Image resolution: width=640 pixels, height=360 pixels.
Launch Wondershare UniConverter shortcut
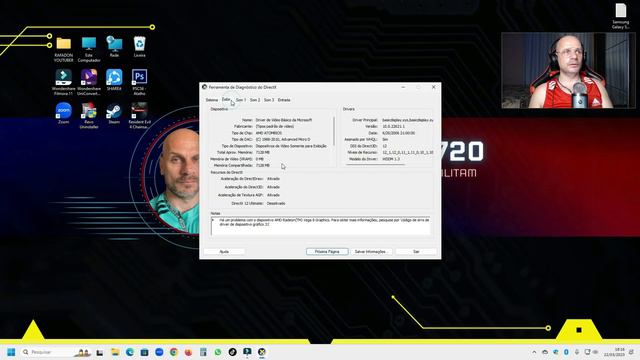(89, 82)
